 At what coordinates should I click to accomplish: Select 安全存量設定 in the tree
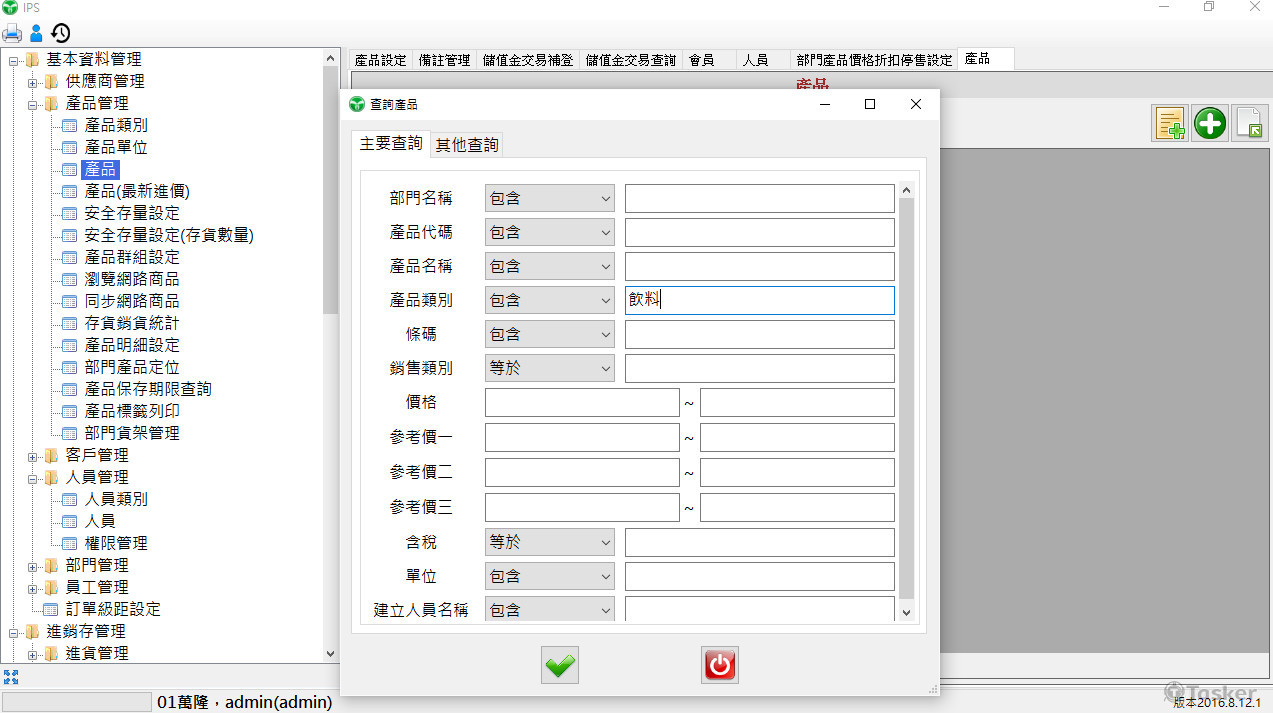[x=132, y=213]
